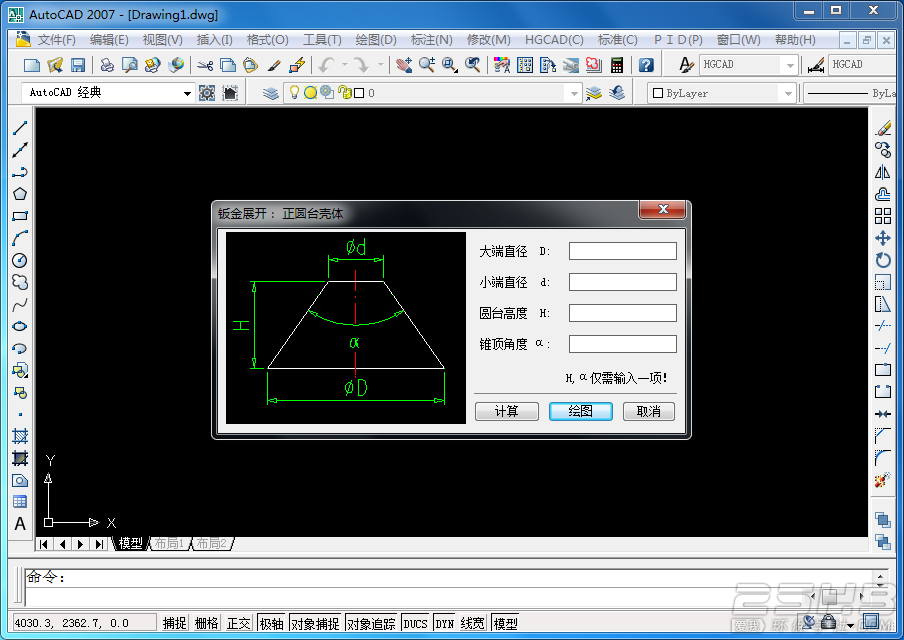This screenshot has width=904, height=640.
Task: Click the 圆台高度 H input field
Action: 623,313
